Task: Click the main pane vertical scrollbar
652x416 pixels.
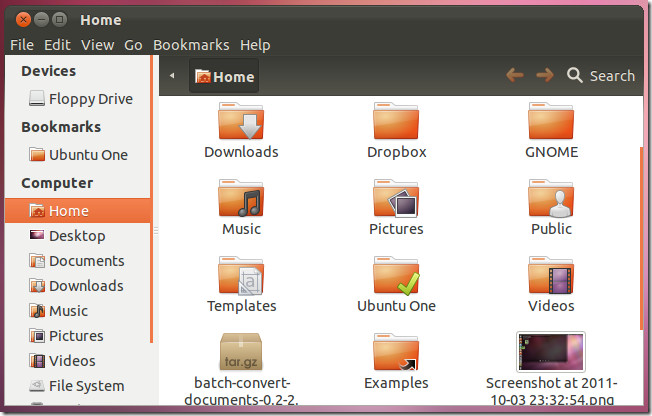Action: tap(641, 238)
